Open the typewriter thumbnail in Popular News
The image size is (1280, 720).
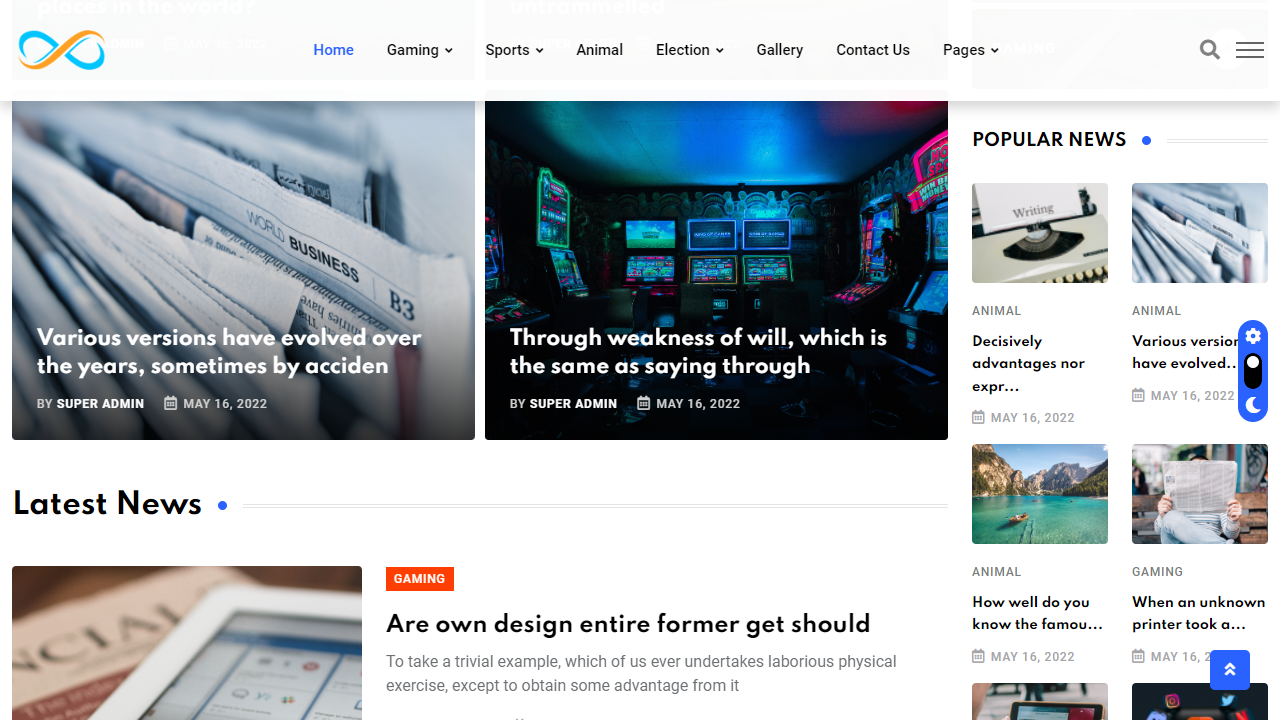1040,233
